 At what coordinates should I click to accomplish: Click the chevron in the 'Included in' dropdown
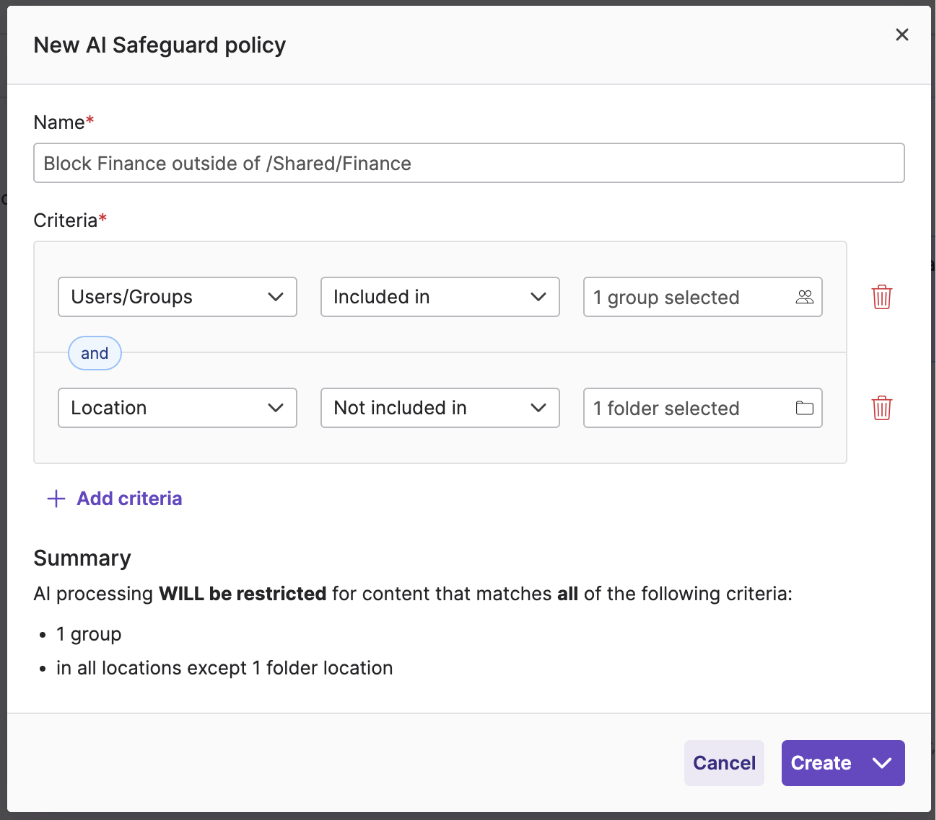coord(539,297)
